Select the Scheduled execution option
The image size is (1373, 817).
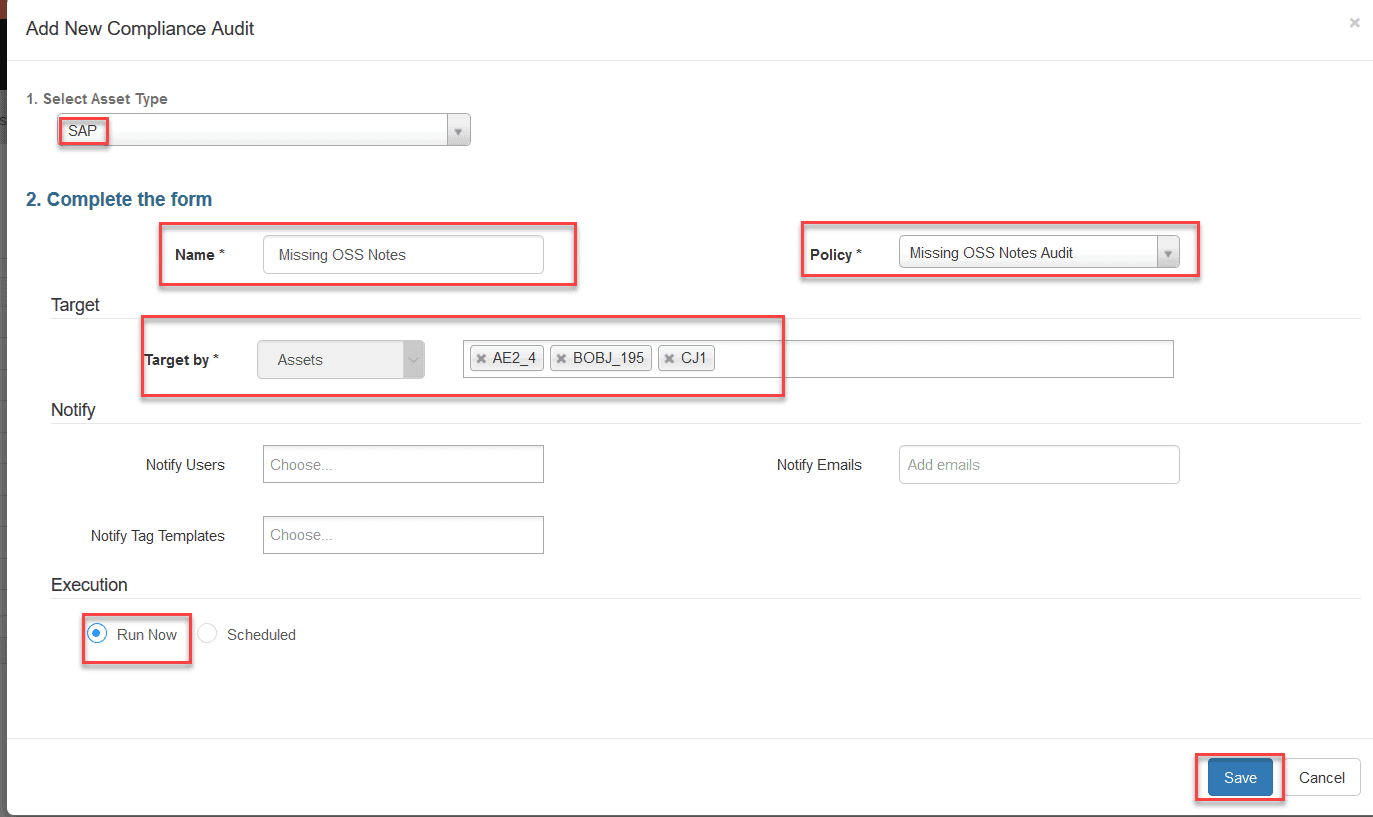pyautogui.click(x=207, y=634)
